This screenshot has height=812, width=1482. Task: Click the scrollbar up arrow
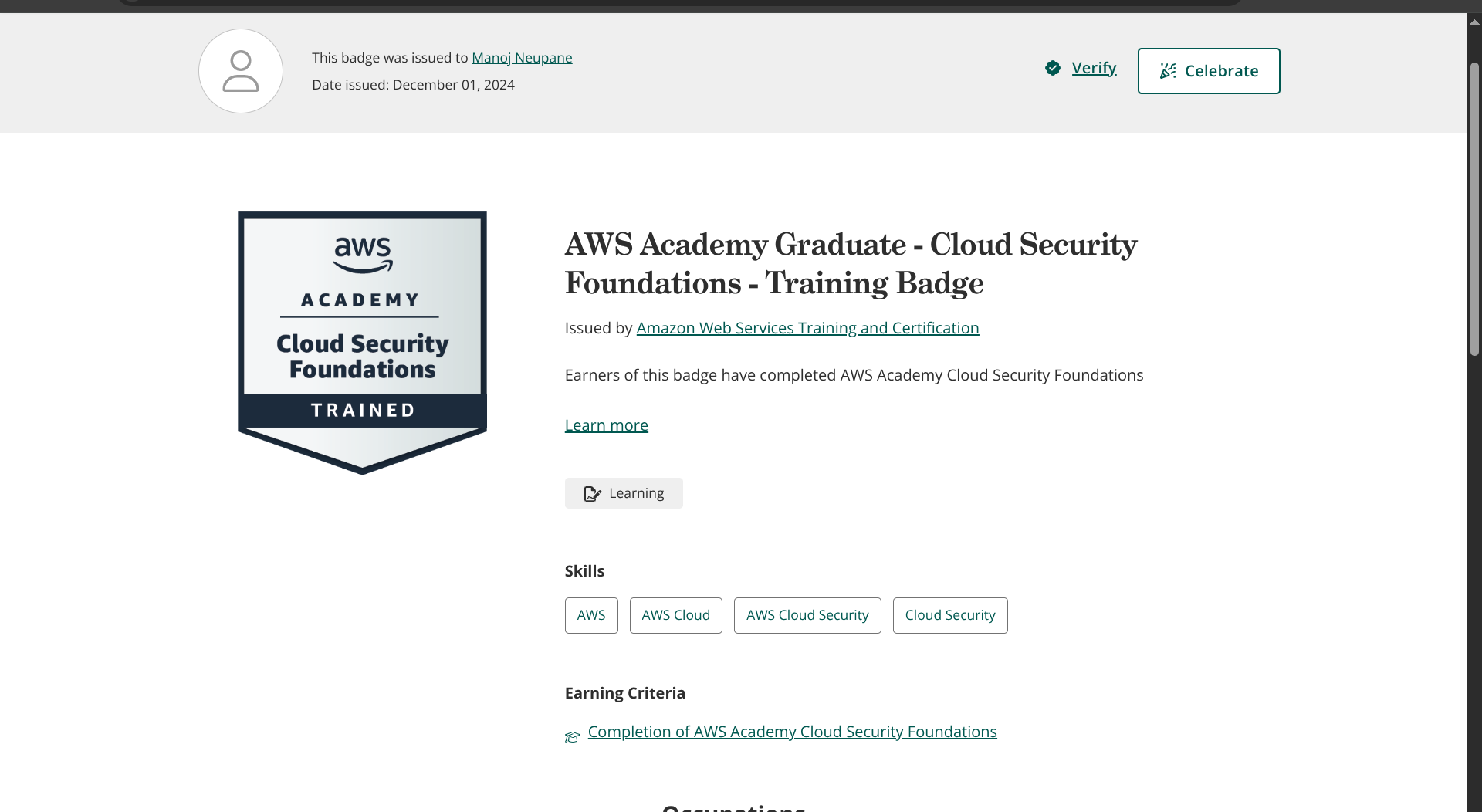click(x=1474, y=22)
